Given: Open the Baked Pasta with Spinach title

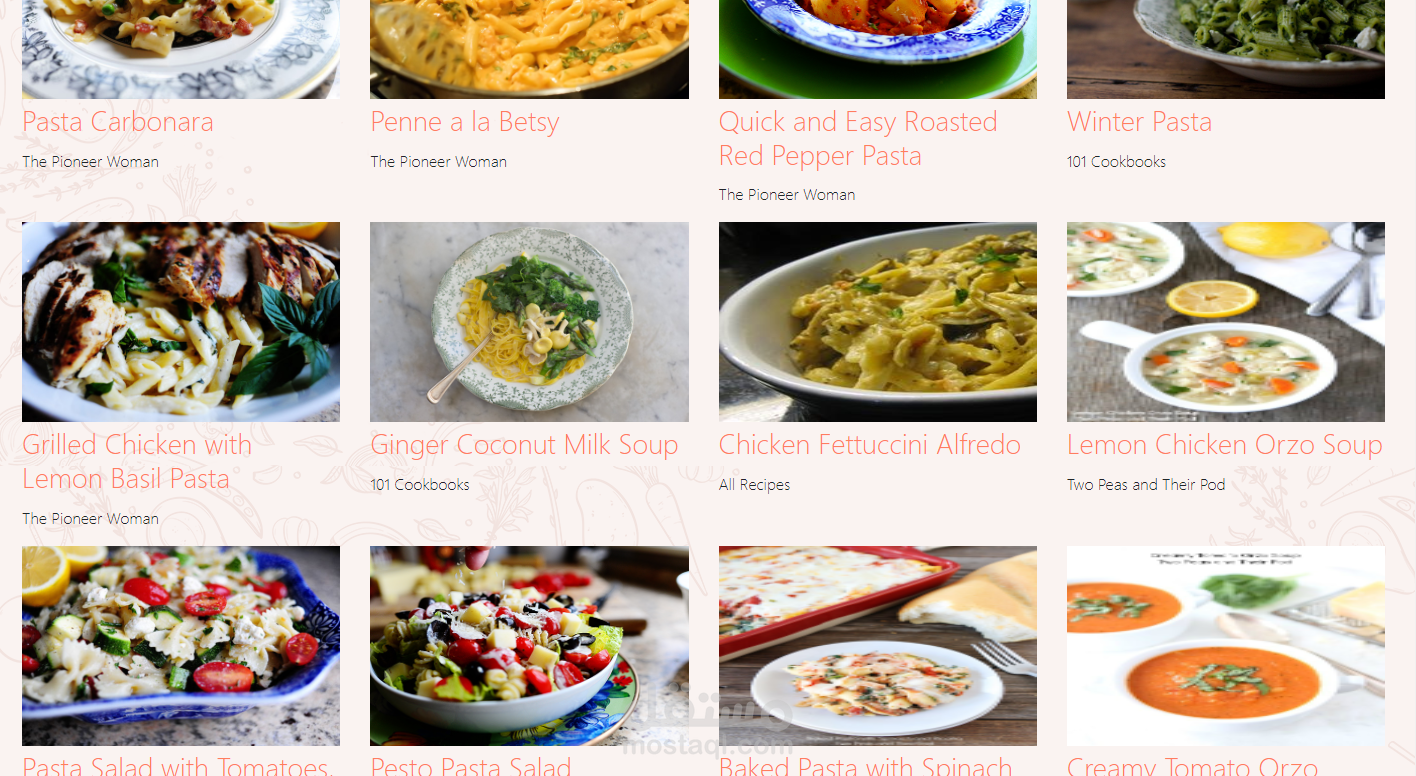Looking at the screenshot, I should tap(866, 766).
